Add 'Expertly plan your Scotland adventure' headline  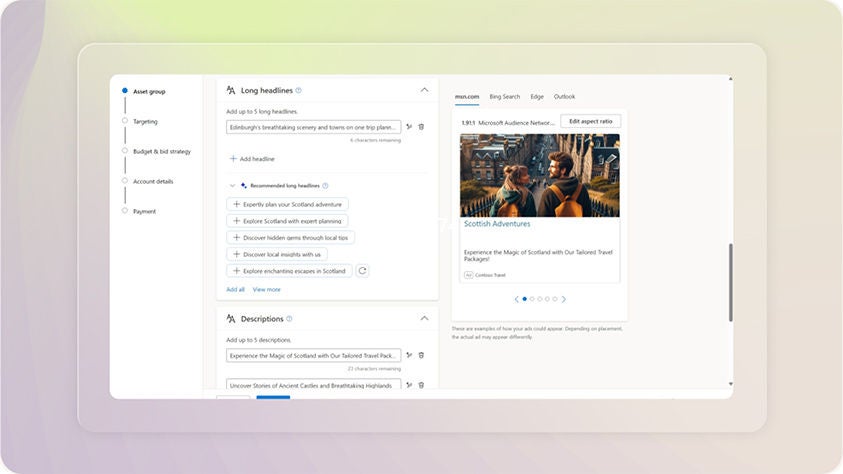click(x=288, y=204)
